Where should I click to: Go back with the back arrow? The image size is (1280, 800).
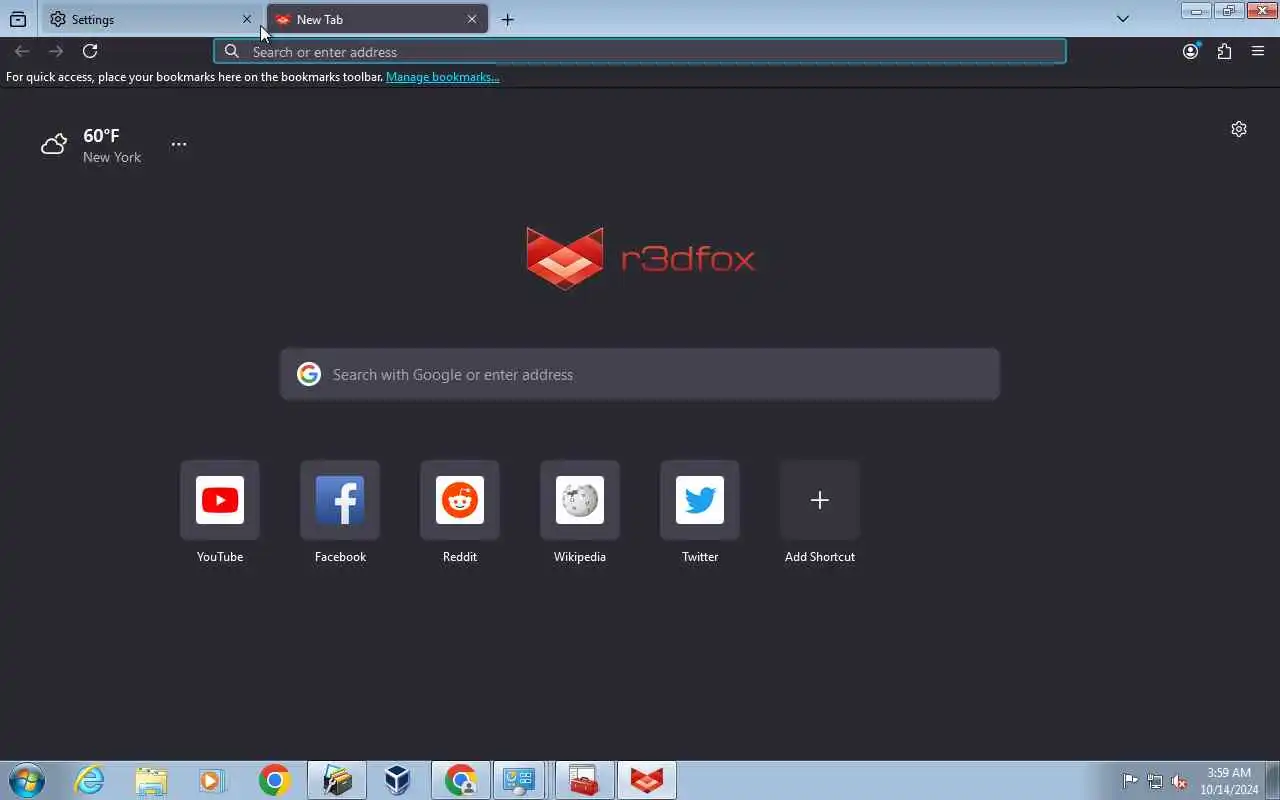point(22,51)
